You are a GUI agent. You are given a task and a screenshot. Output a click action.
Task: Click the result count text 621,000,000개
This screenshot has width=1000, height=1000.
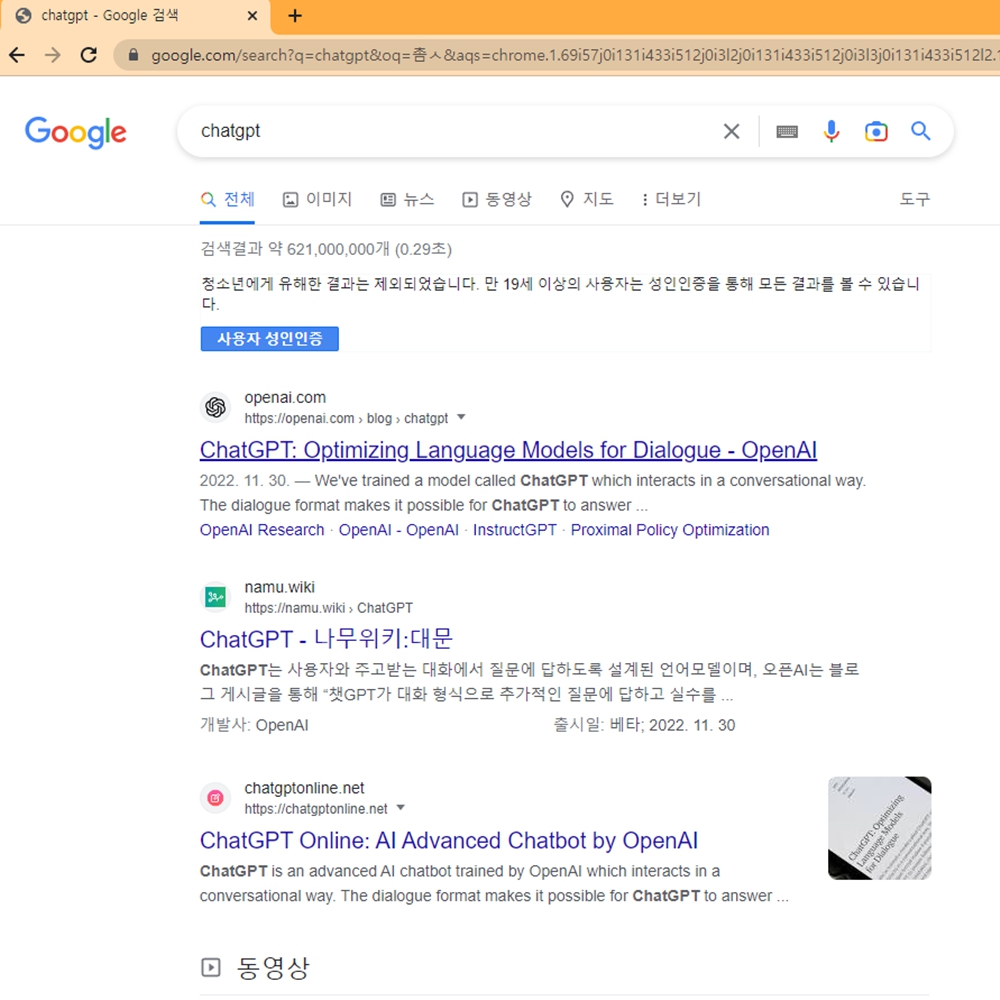[338, 249]
